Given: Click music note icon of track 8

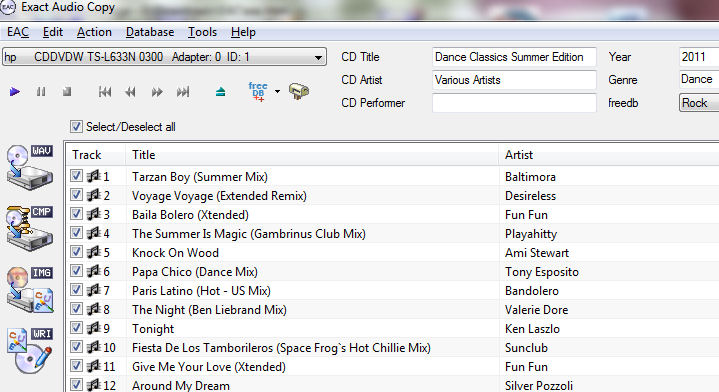Looking at the screenshot, I should click(94, 309).
